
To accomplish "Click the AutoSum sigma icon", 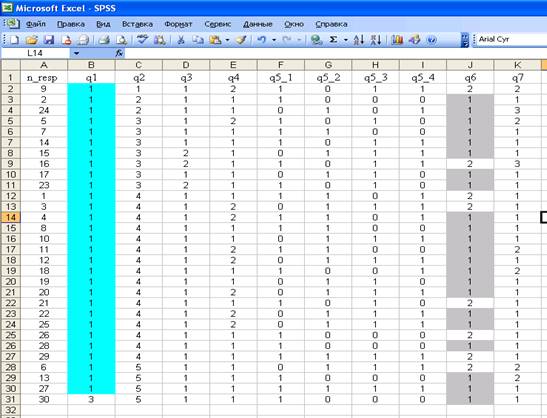I will (333, 40).
